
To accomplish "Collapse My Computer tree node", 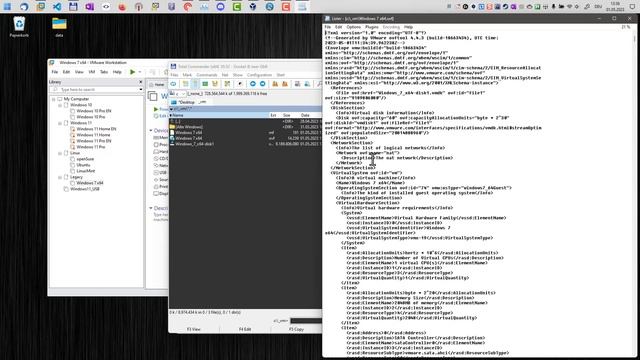I will click(53, 99).
